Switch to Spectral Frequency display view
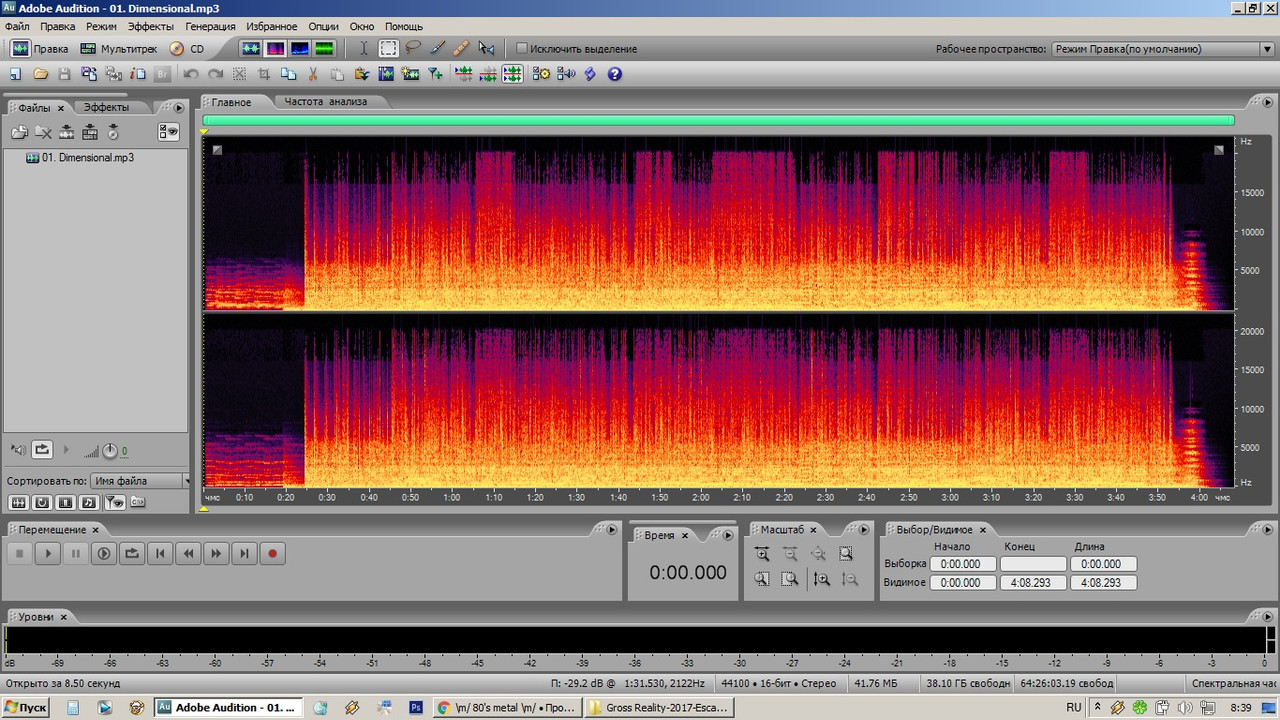 pos(274,48)
